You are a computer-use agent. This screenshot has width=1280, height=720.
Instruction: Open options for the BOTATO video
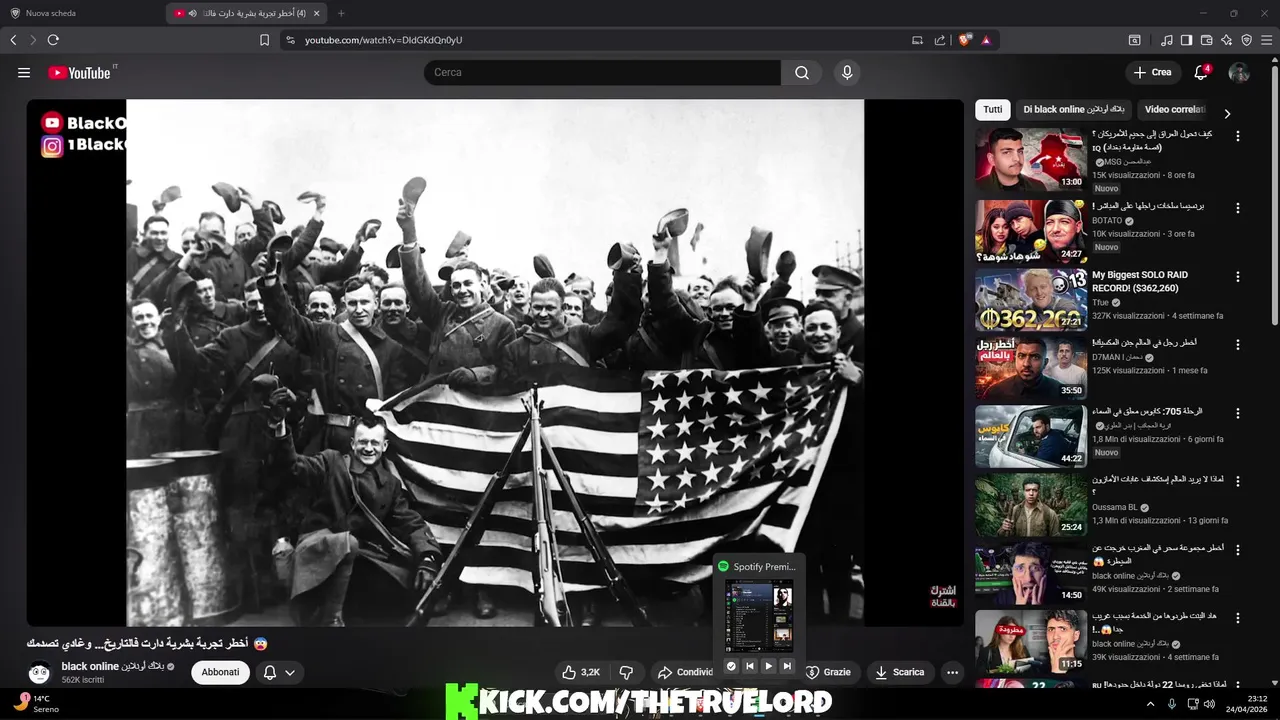(1238, 208)
